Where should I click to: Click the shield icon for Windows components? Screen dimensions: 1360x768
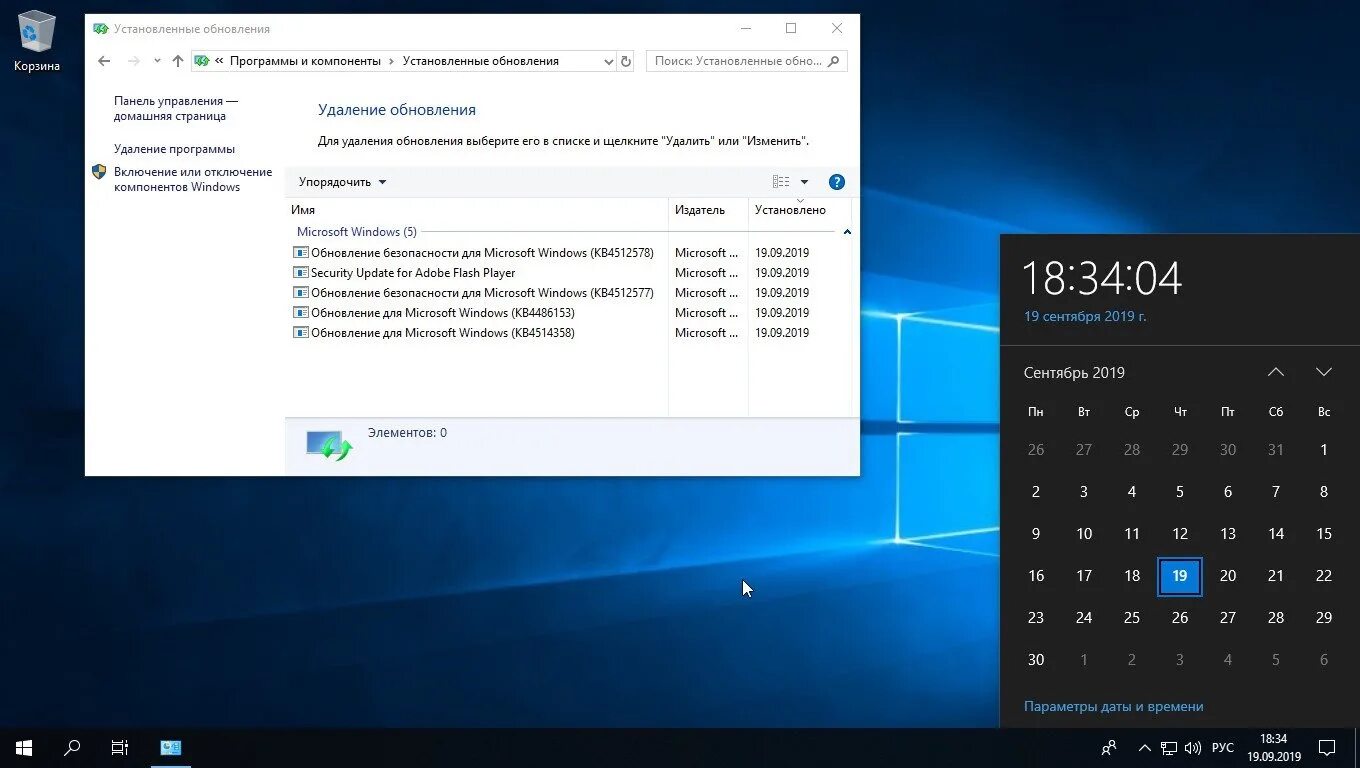pos(99,172)
